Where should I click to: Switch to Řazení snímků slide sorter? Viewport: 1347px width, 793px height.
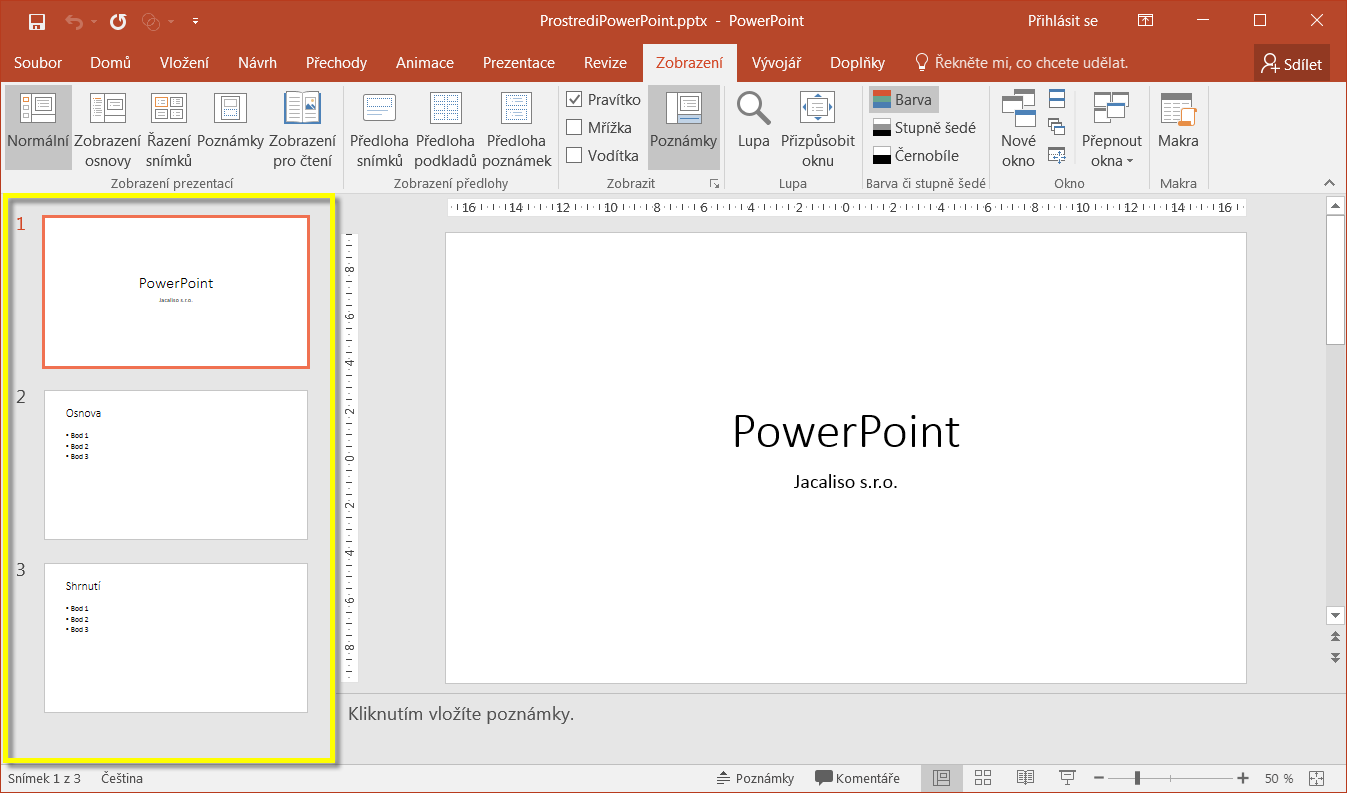168,127
